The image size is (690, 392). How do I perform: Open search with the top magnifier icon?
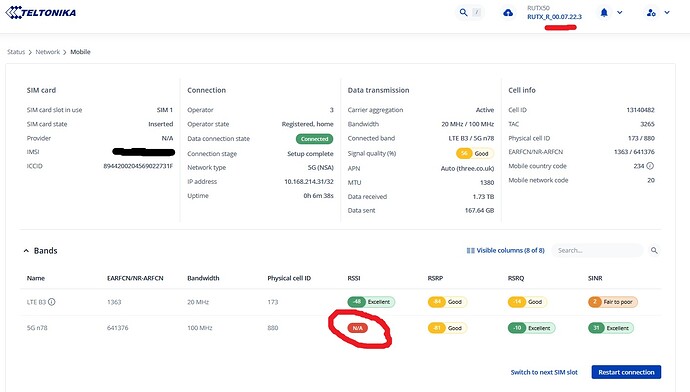[463, 12]
